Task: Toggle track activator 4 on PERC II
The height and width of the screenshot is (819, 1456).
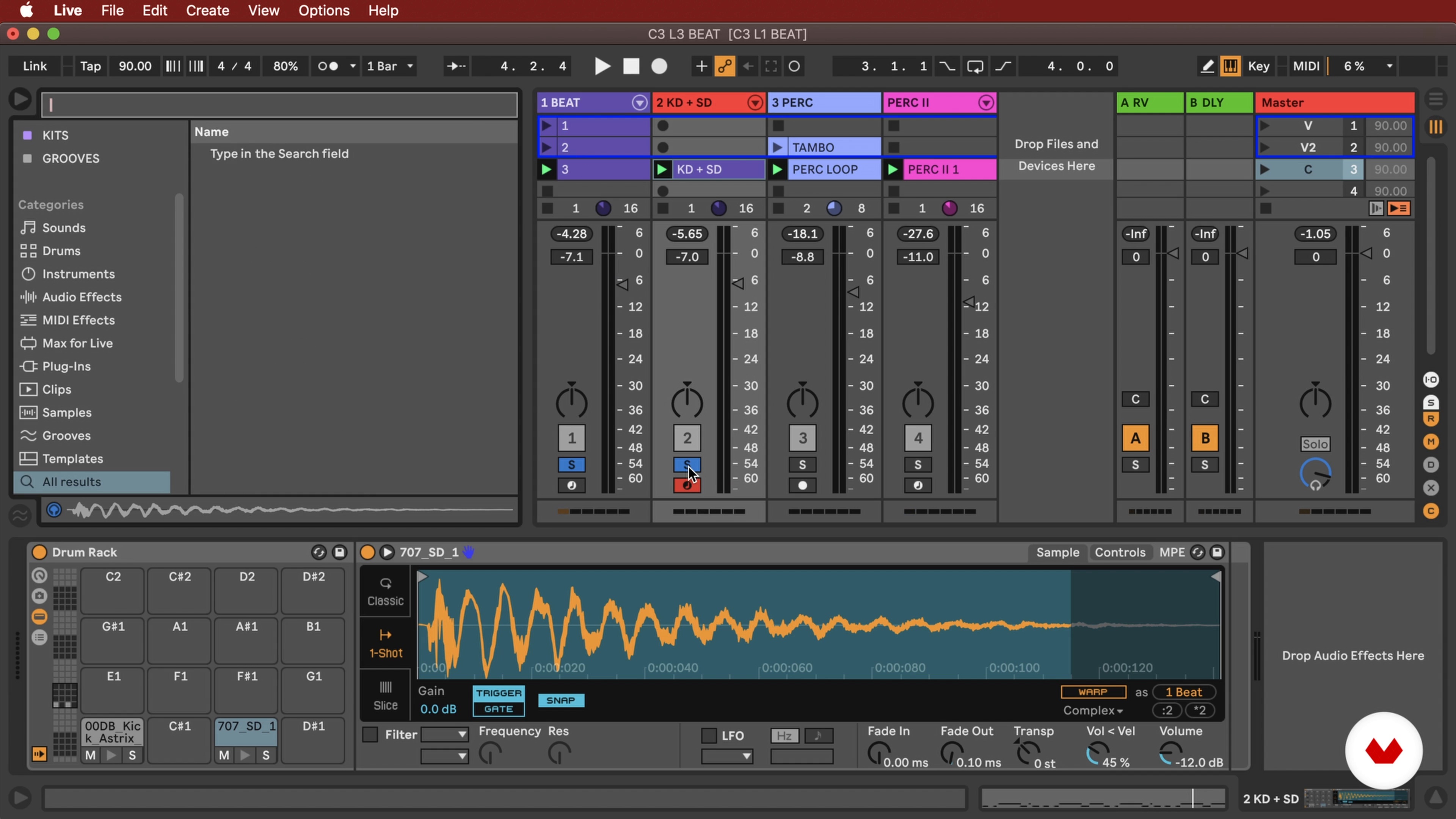Action: (918, 438)
